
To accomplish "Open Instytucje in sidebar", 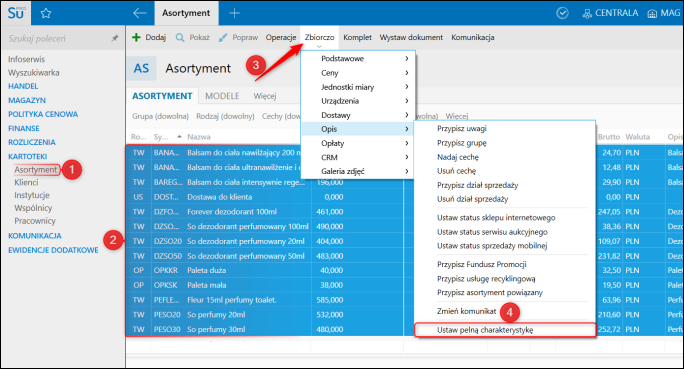I will (32, 195).
